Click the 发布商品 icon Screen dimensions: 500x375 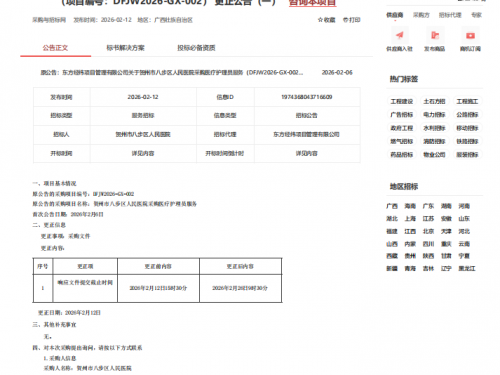click(x=435, y=35)
